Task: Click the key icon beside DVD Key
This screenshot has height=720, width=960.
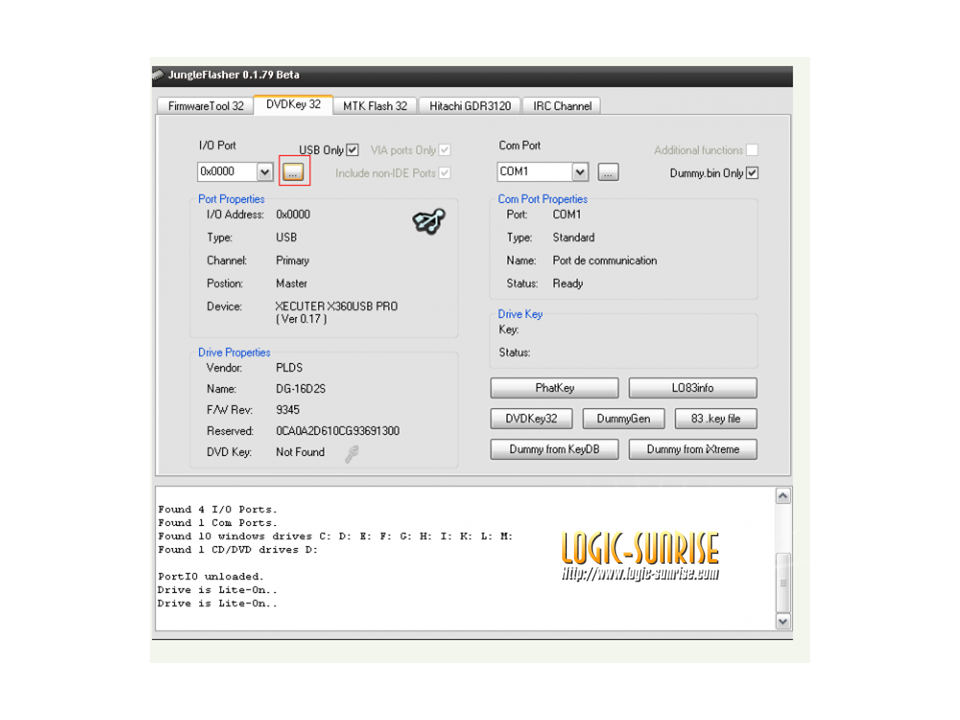Action: point(351,453)
